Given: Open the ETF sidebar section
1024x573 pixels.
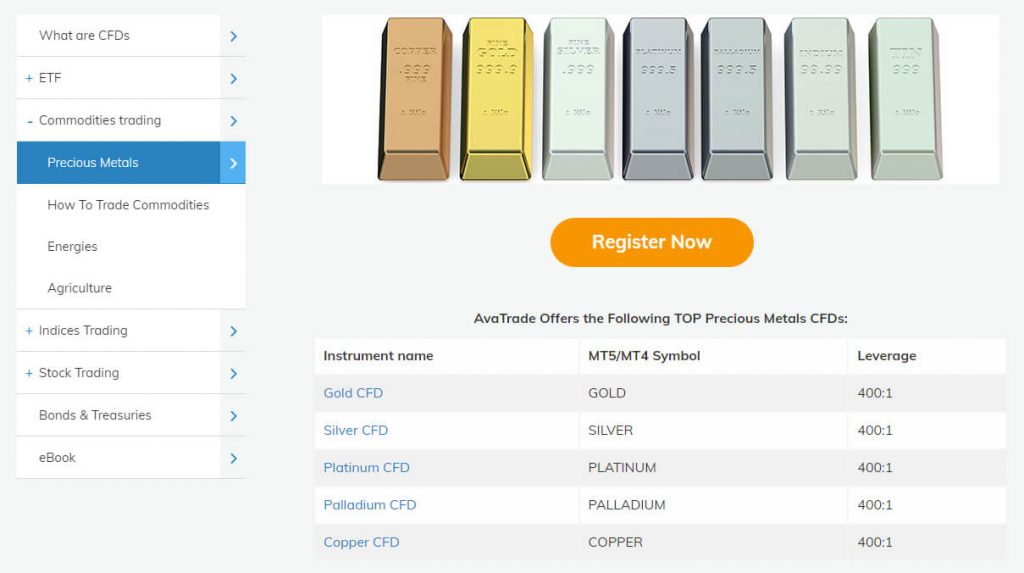Looking at the screenshot, I should coord(50,78).
